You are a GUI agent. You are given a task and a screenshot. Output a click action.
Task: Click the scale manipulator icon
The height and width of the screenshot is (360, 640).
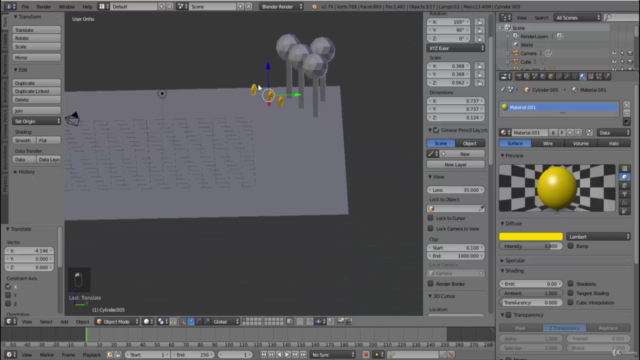(x=207, y=322)
